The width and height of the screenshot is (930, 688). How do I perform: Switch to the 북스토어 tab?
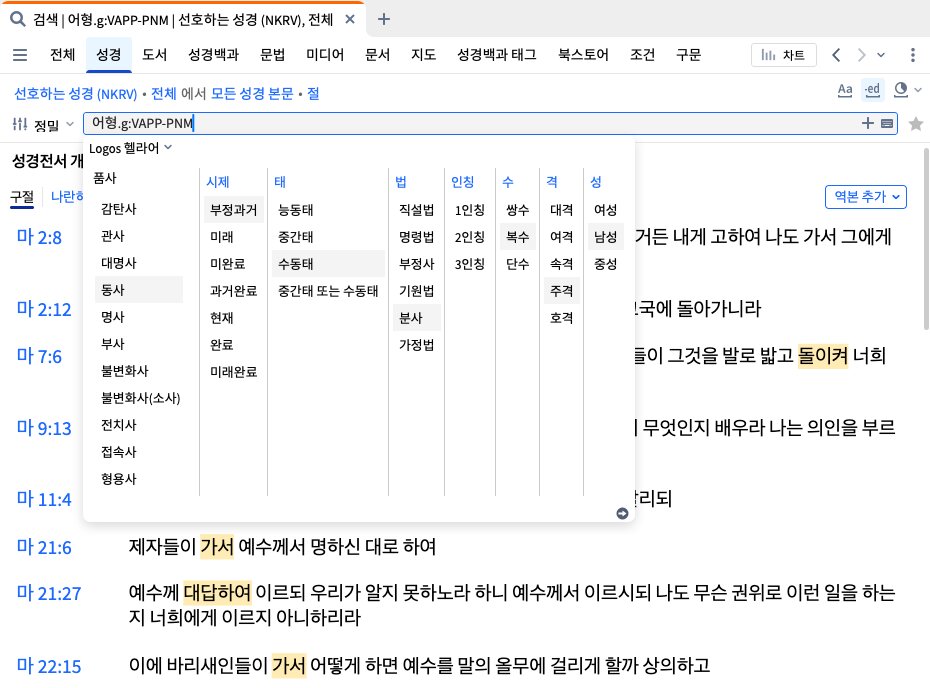pyautogui.click(x=583, y=55)
